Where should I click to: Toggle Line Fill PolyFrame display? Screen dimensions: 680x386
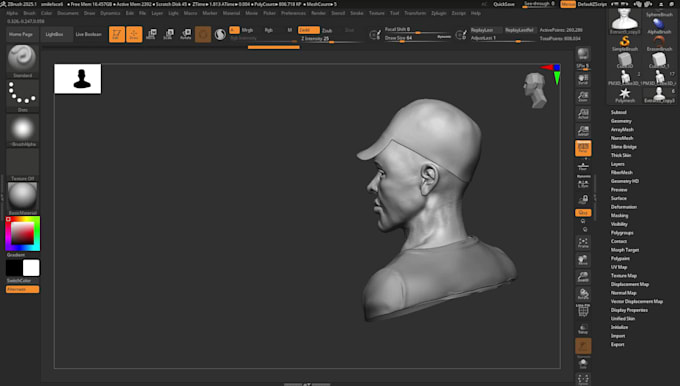pyautogui.click(x=583, y=311)
